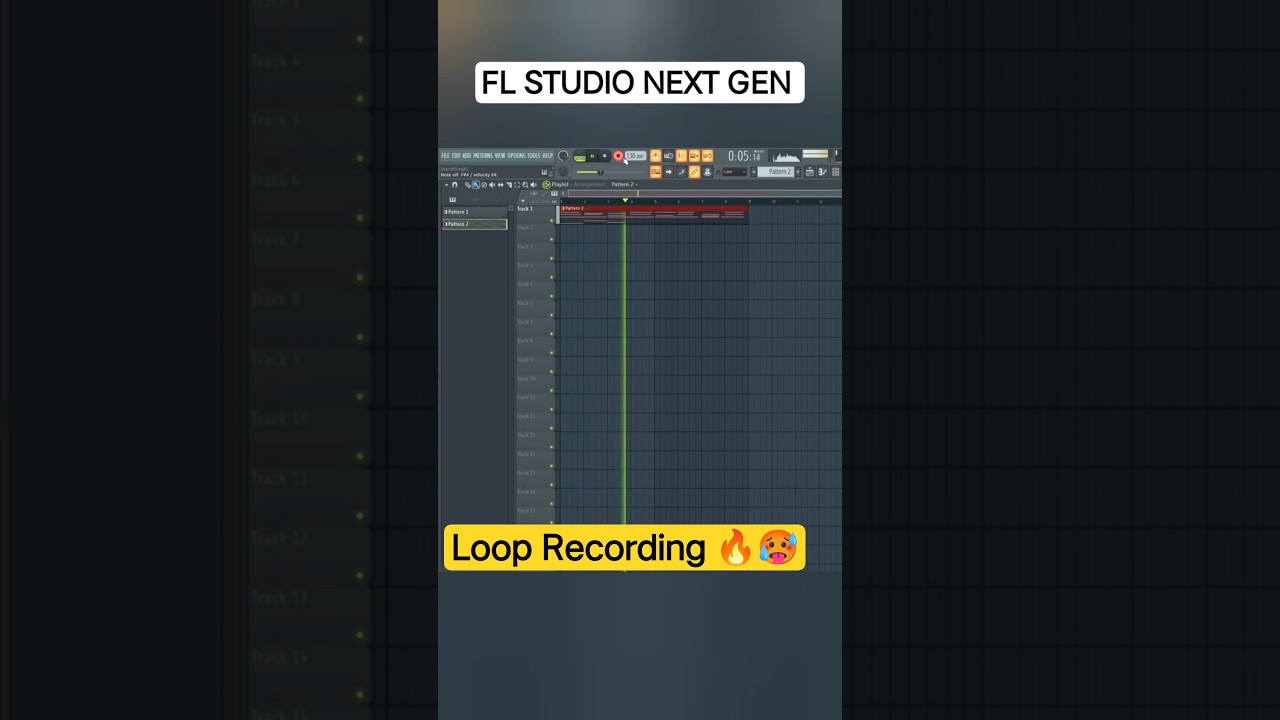This screenshot has width=1280, height=720.
Task: Open the VIEW menu
Action: [x=500, y=156]
